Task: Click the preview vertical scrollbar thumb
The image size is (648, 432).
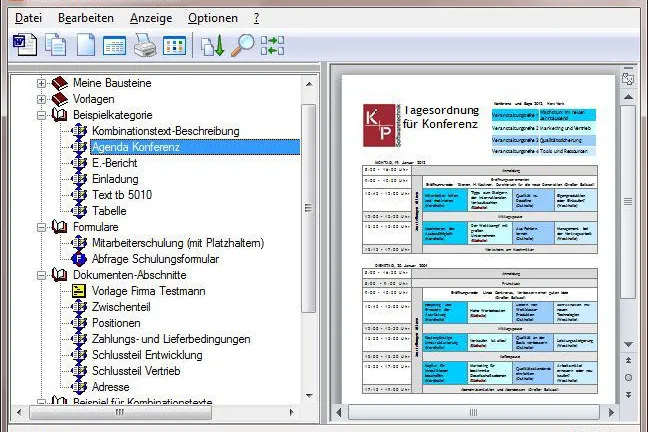Action: (628, 201)
